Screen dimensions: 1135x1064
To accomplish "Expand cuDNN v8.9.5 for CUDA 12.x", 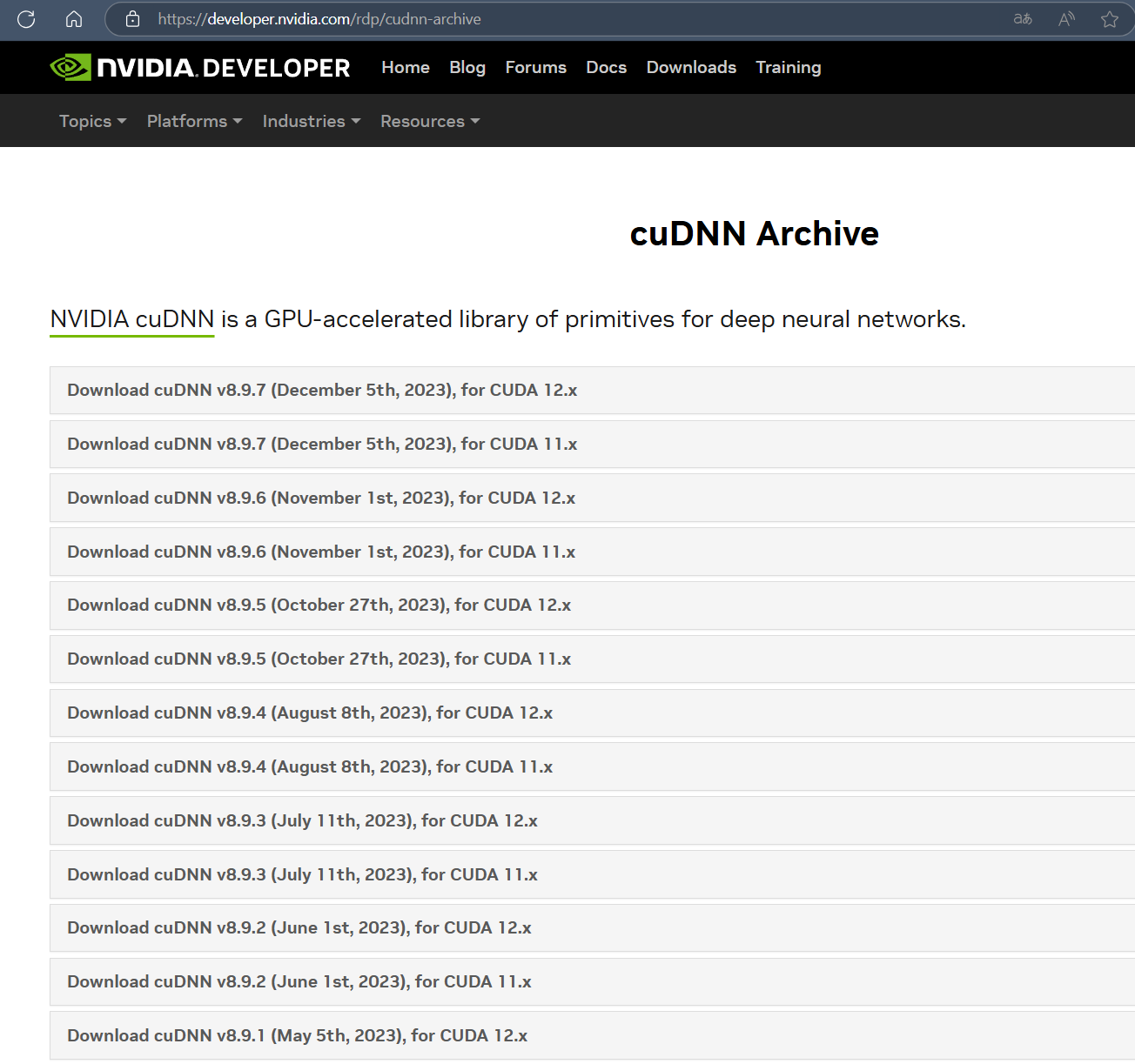I will pyautogui.click(x=592, y=605).
